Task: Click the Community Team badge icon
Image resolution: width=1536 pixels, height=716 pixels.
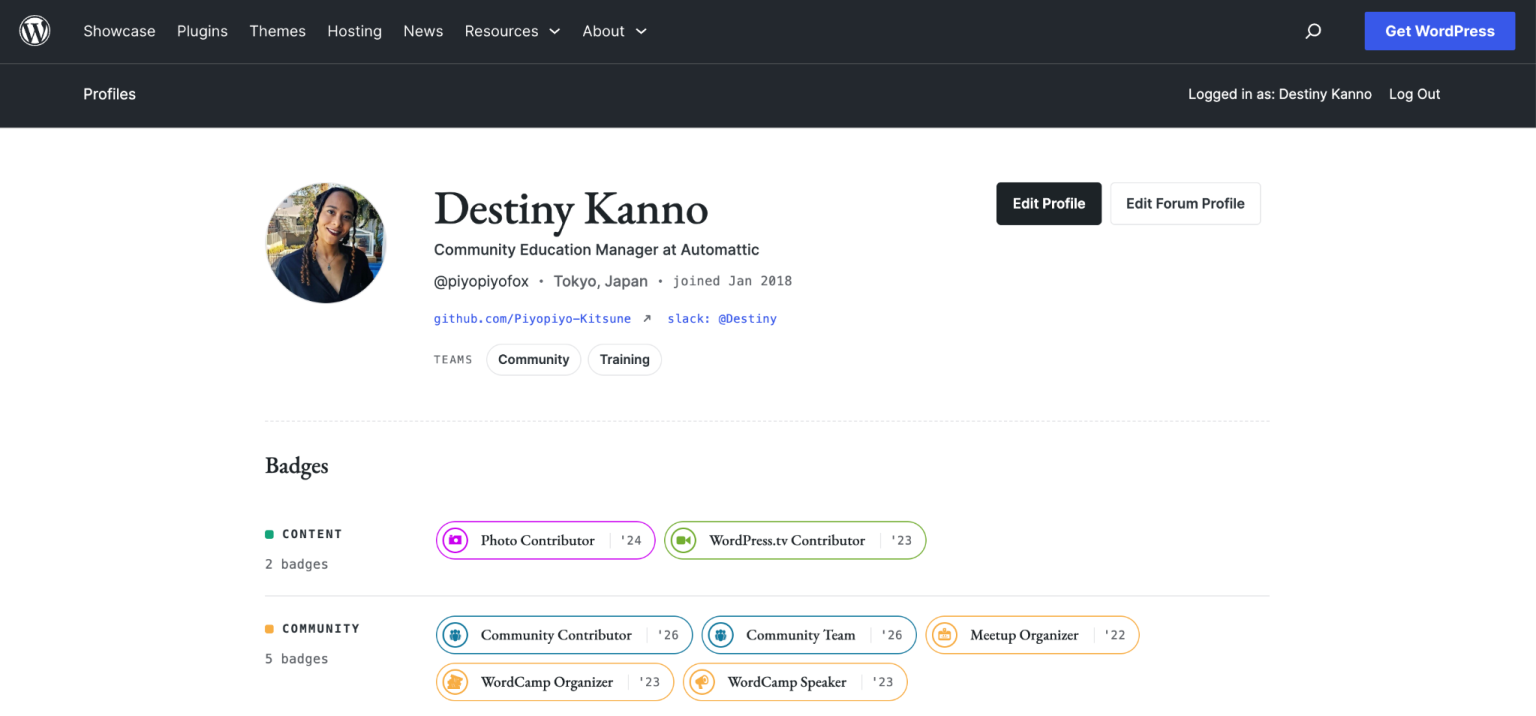Action: (x=720, y=635)
